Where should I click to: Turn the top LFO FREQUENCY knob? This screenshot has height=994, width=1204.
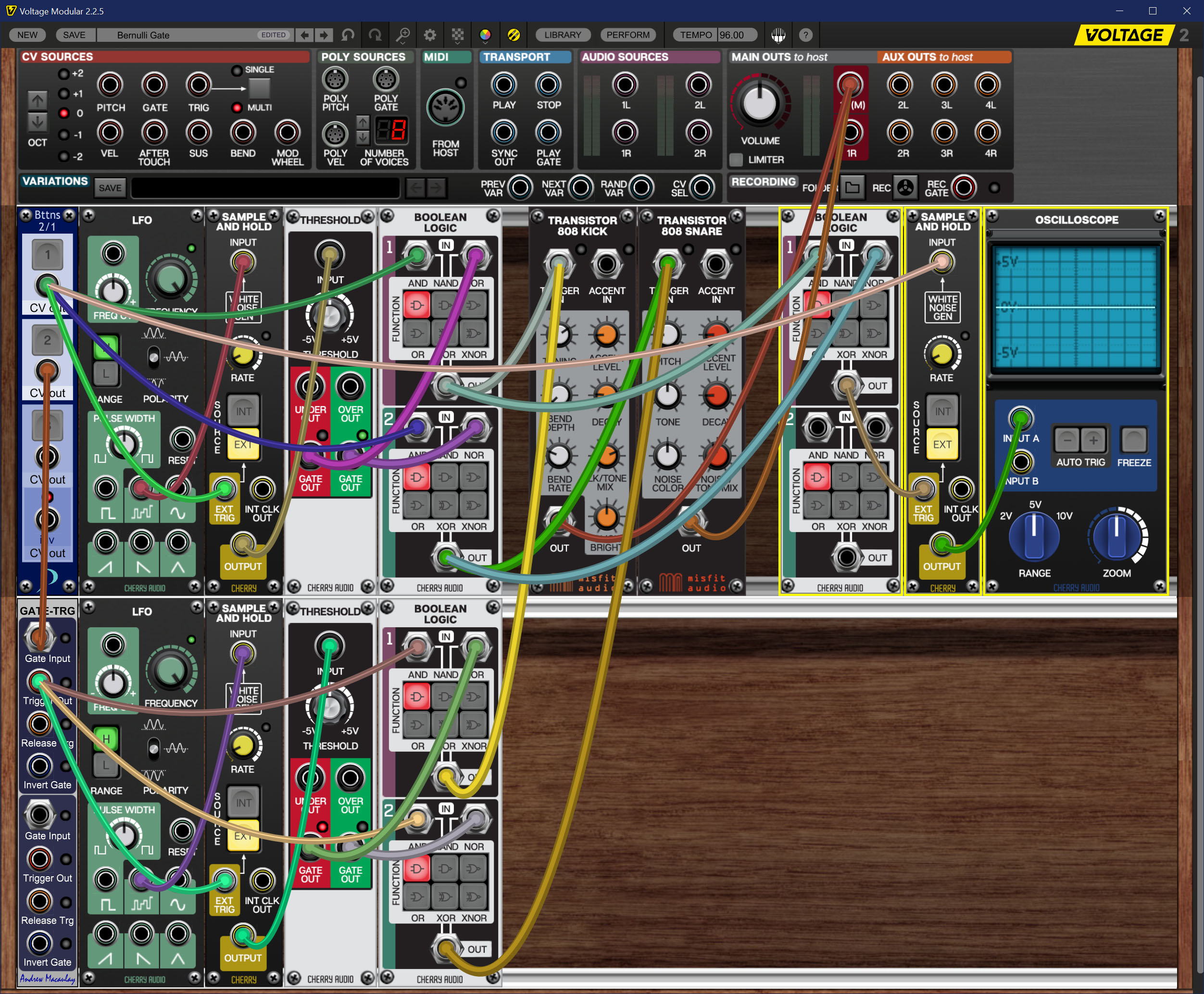click(x=170, y=279)
